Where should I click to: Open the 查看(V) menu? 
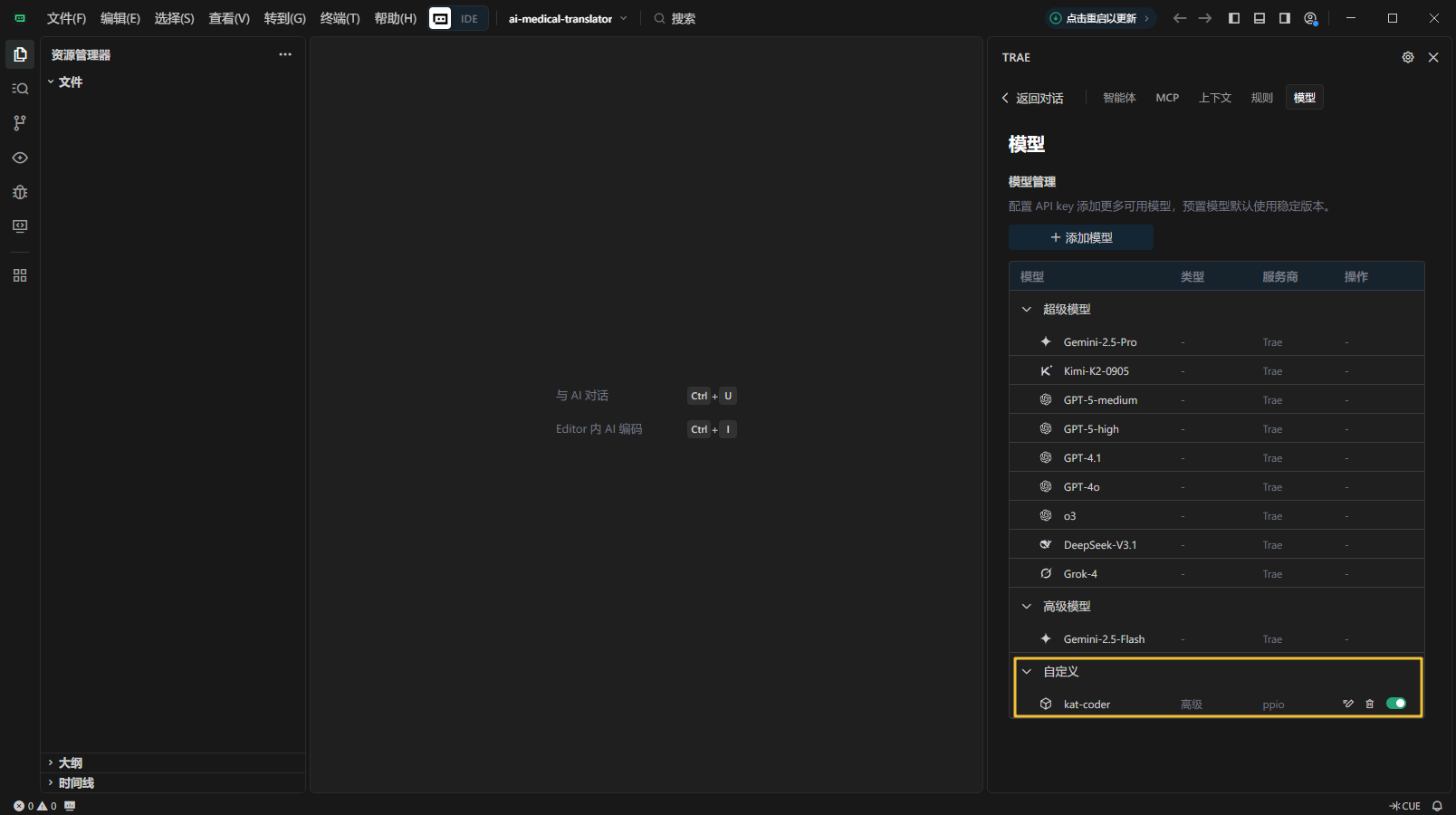[x=229, y=18]
